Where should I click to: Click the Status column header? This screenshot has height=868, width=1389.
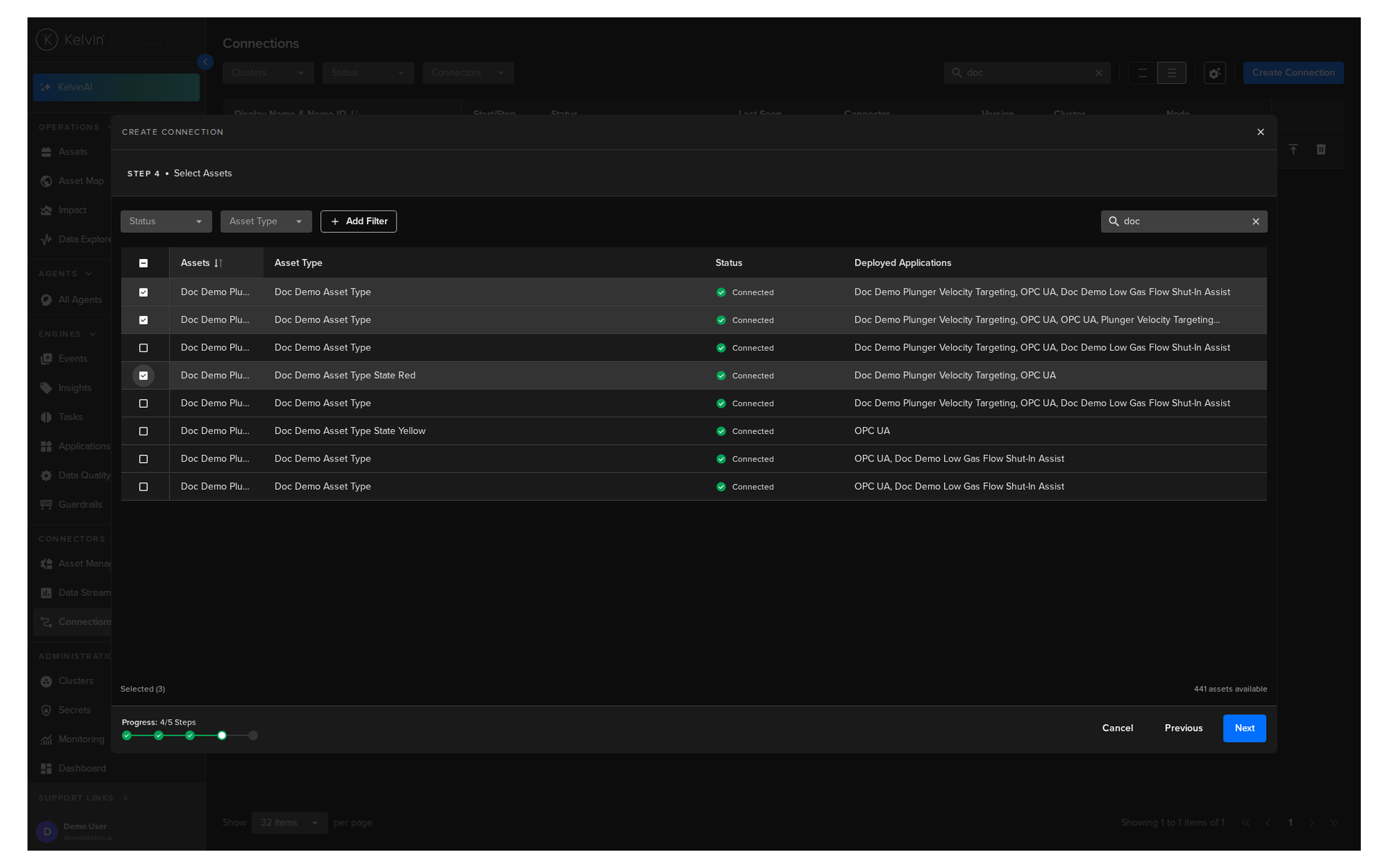click(729, 263)
